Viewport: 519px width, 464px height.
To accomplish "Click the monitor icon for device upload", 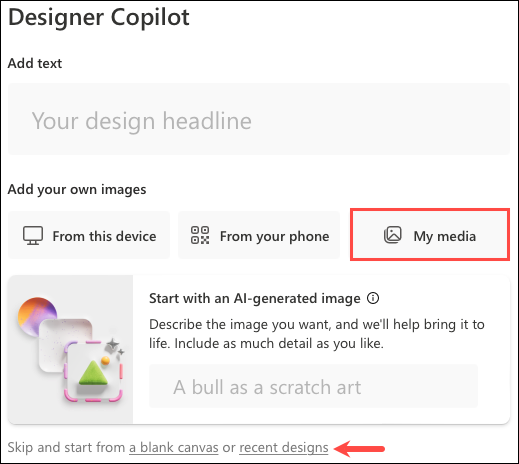I will [x=33, y=236].
